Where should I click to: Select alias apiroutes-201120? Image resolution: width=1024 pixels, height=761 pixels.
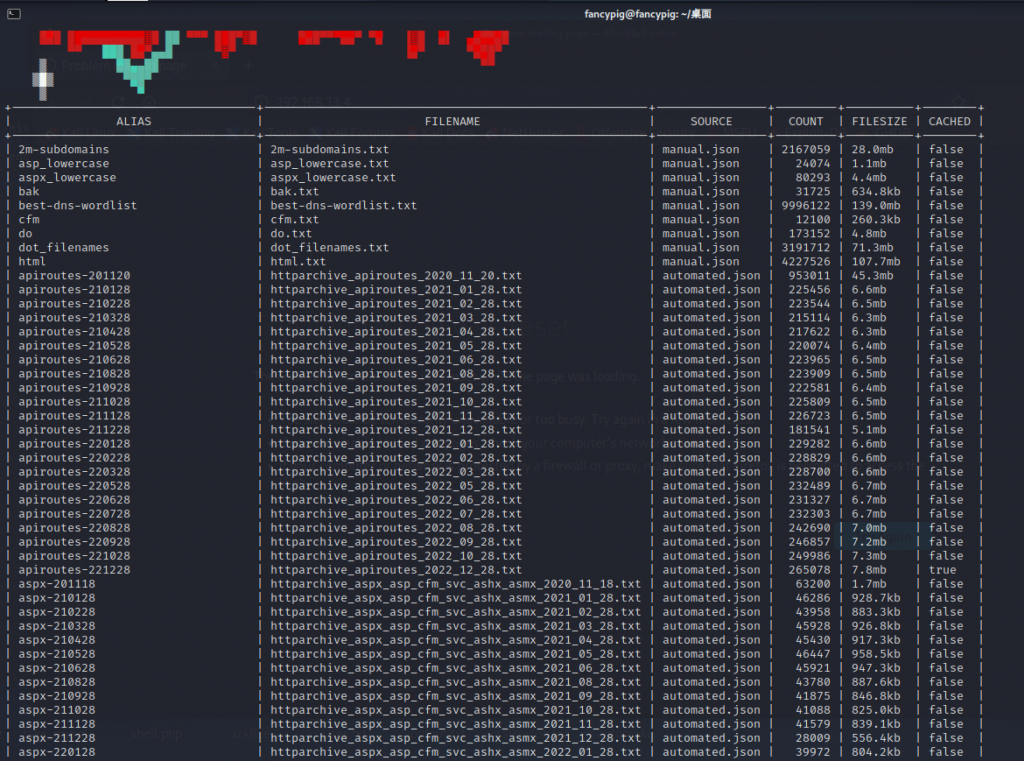click(x=74, y=276)
